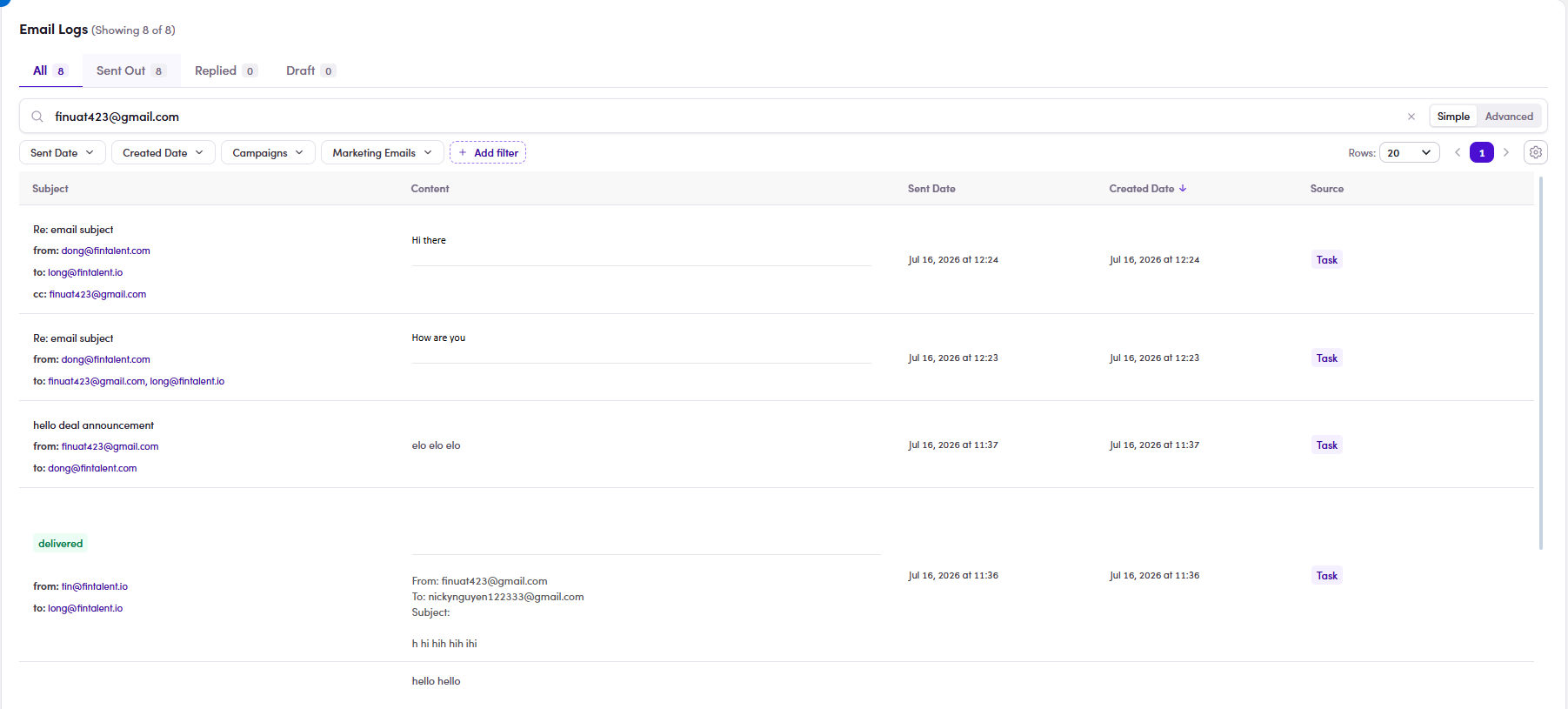This screenshot has height=709, width=1568.
Task: Open dong@fintalent.com link in first row
Action: tap(105, 251)
